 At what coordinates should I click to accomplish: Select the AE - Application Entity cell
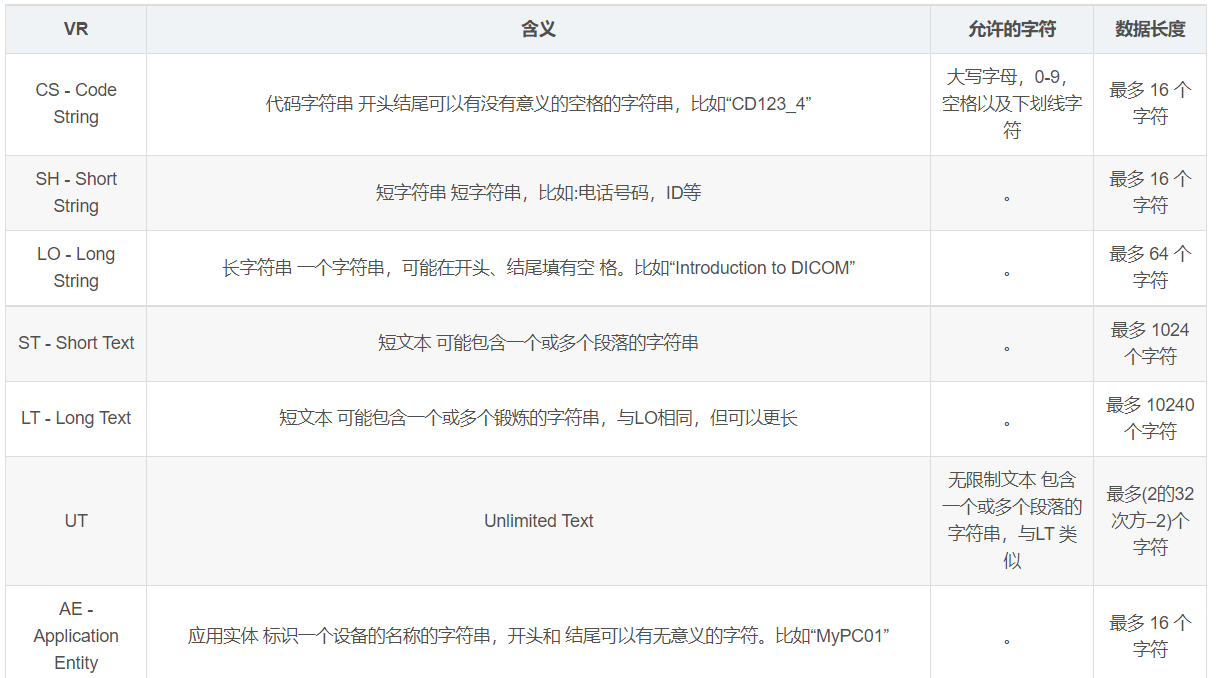75,635
